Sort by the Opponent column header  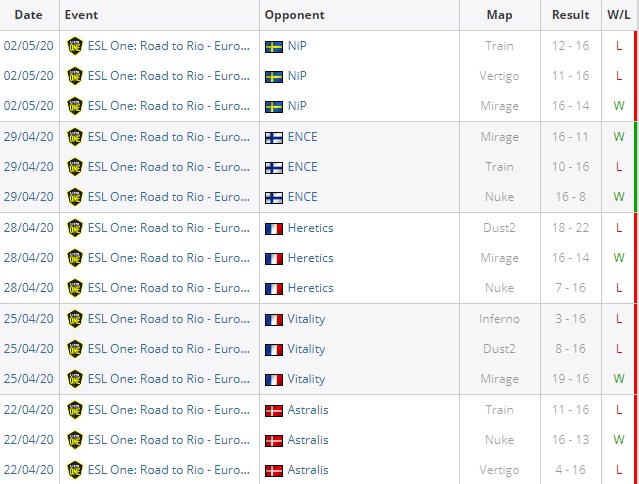pyautogui.click(x=295, y=15)
